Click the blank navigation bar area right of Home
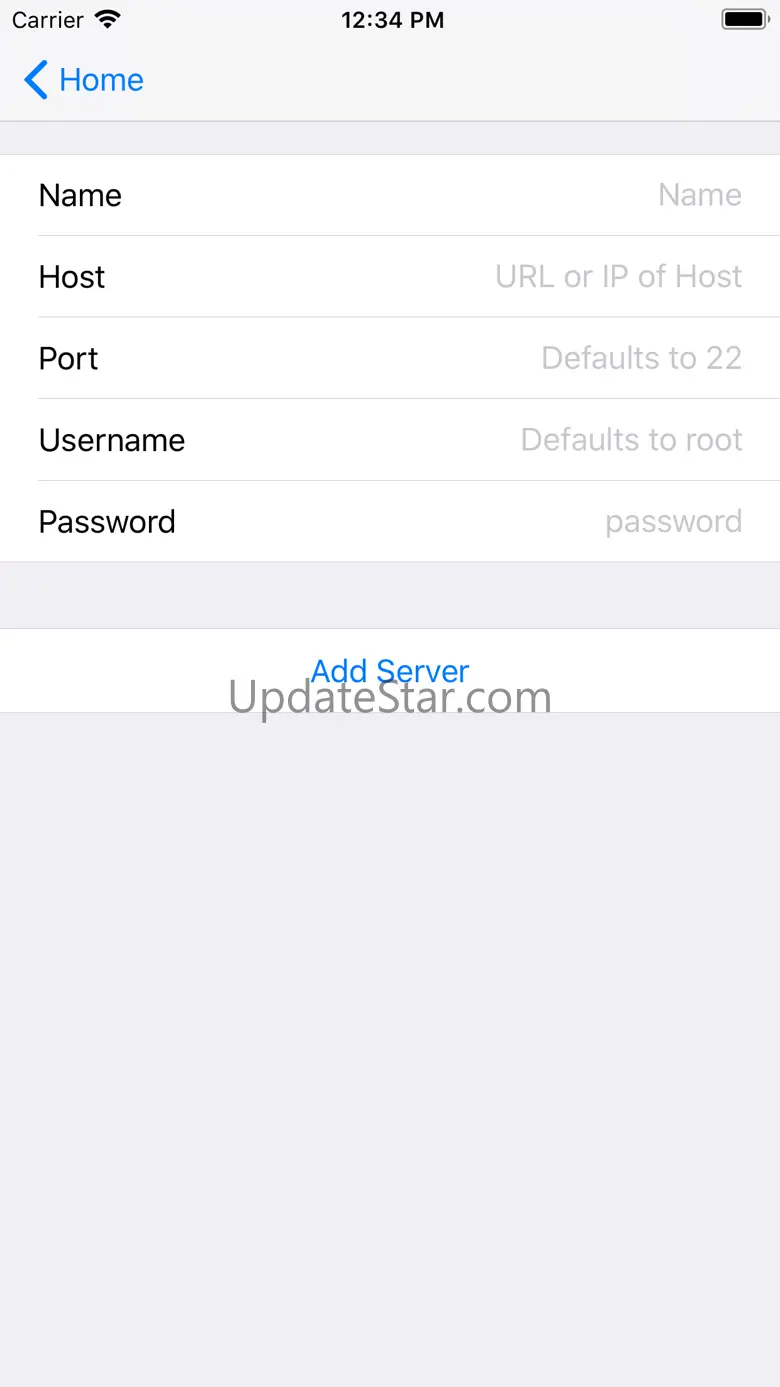 point(460,80)
